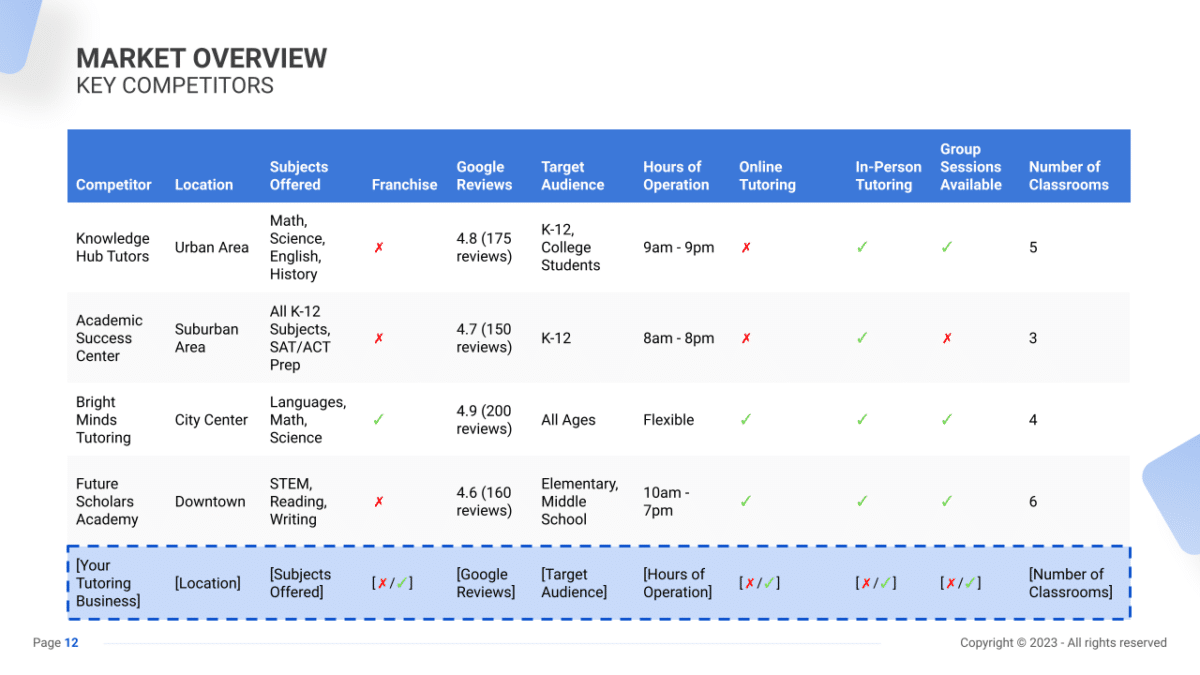Select "Languages, Math, Science" subjects cell
The height and width of the screenshot is (675, 1200).
coord(308,420)
